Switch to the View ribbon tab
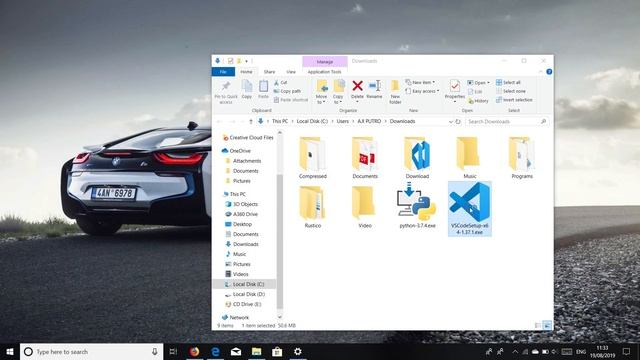Image resolution: width=640 pixels, height=360 pixels. [291, 72]
